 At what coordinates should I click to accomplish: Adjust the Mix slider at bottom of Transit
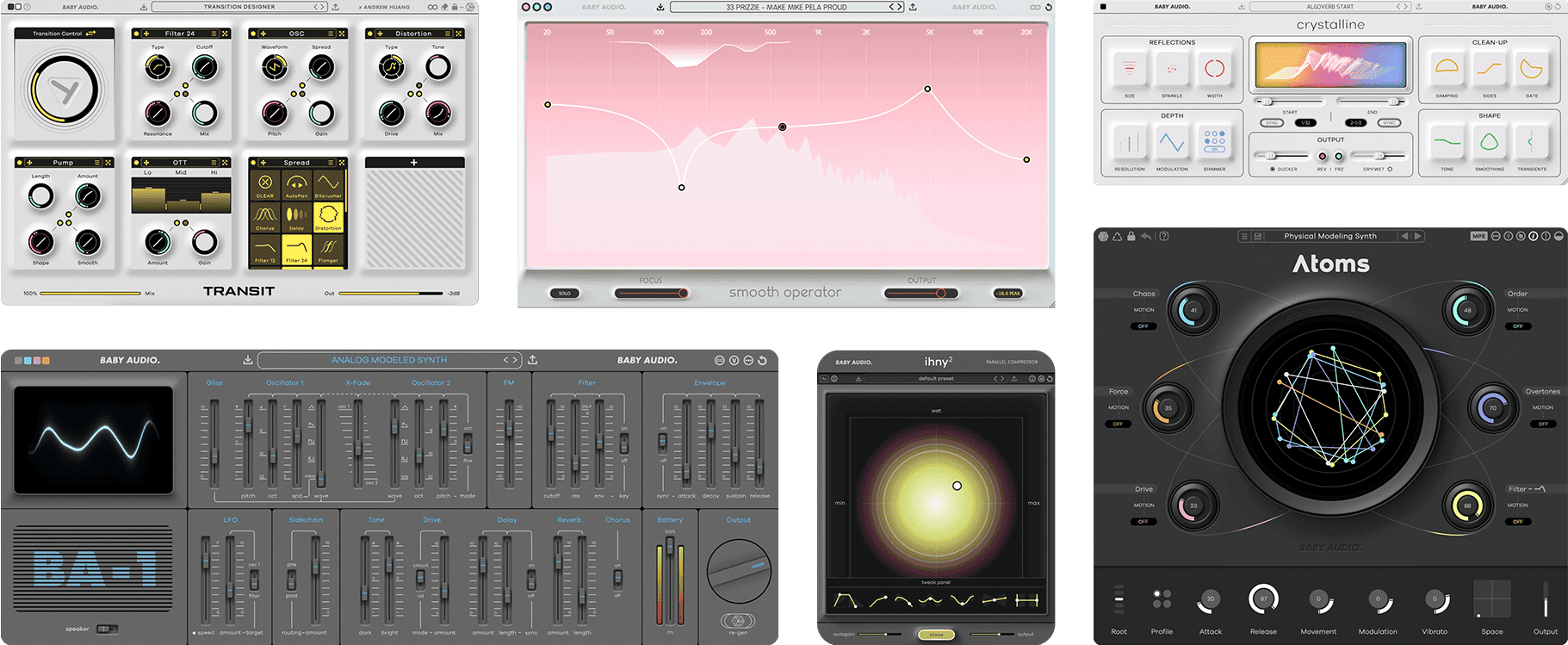90,294
